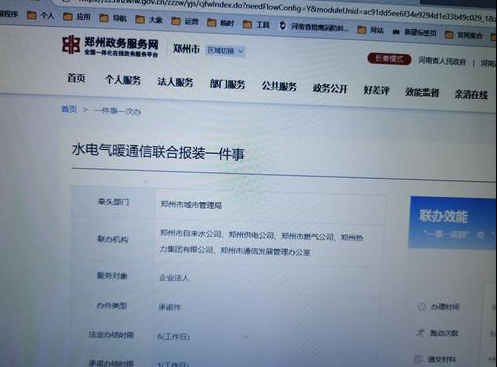Open the 大象 bookmark folder
This screenshot has height=367, width=497.
tap(149, 20)
